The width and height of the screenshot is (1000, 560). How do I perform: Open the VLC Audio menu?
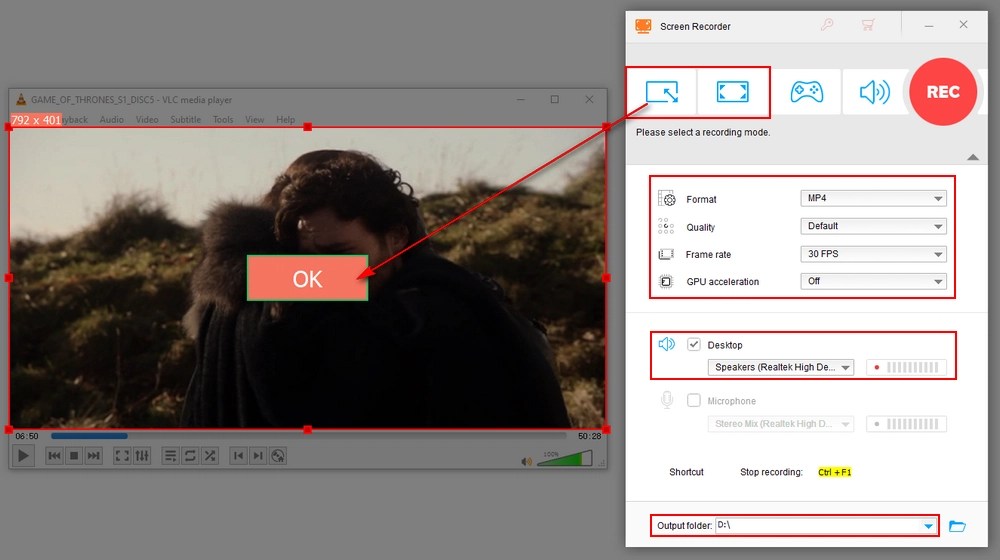(112, 119)
